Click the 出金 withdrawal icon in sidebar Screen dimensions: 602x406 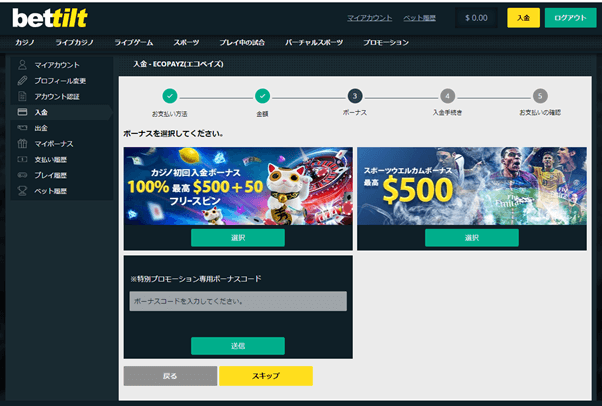point(22,128)
